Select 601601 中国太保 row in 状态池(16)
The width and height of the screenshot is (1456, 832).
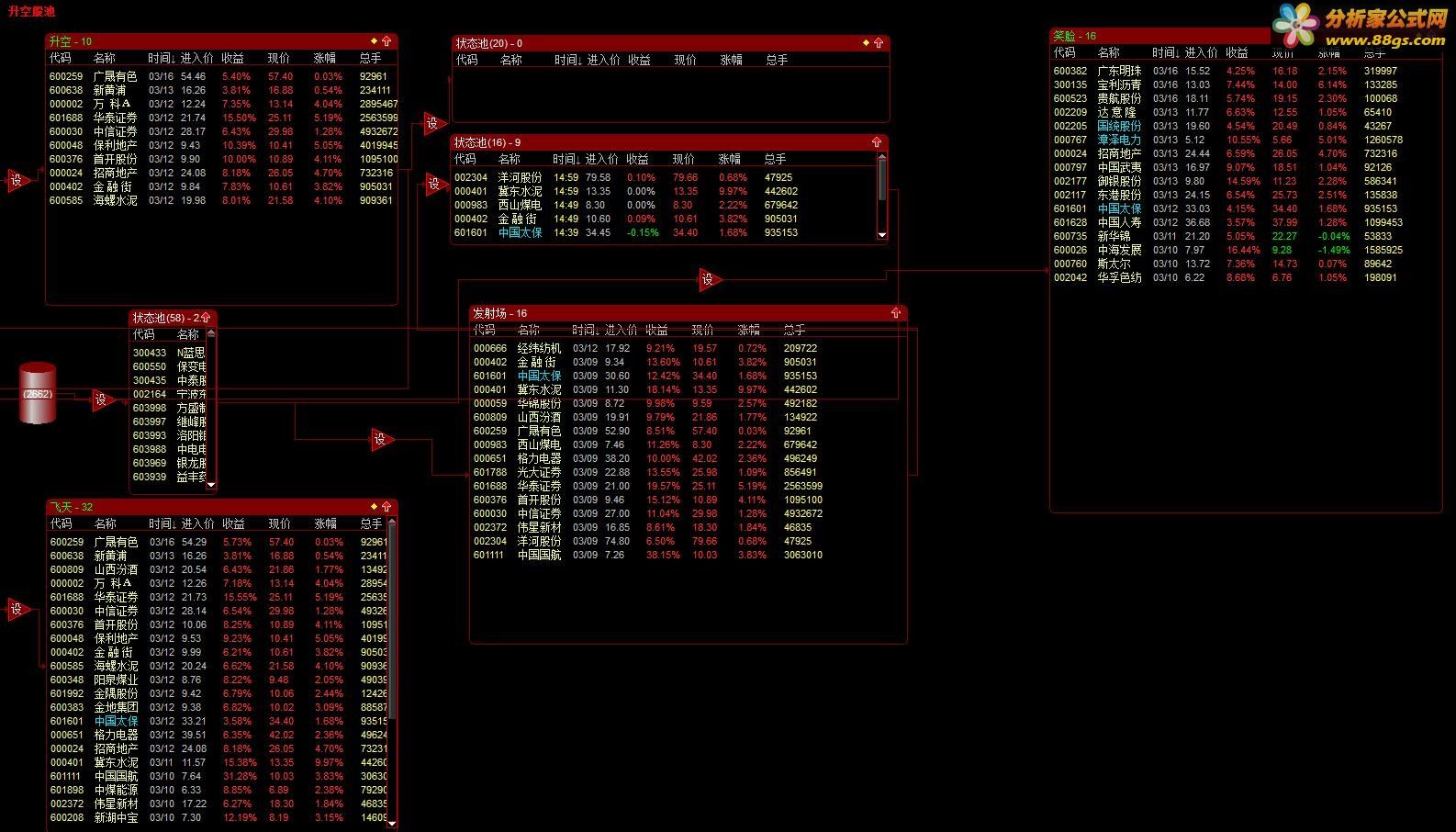point(665,232)
